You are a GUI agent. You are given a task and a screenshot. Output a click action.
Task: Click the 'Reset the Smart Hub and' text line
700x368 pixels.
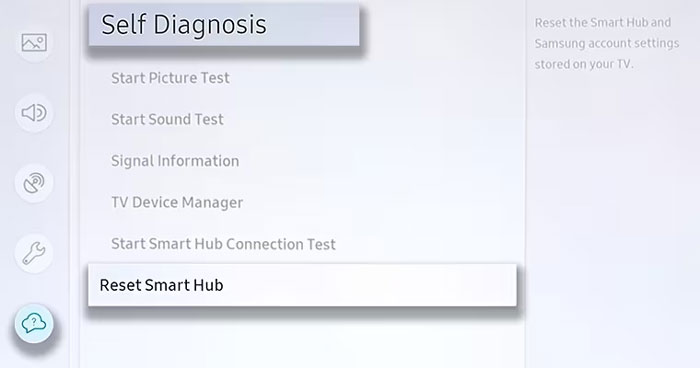(x=603, y=23)
